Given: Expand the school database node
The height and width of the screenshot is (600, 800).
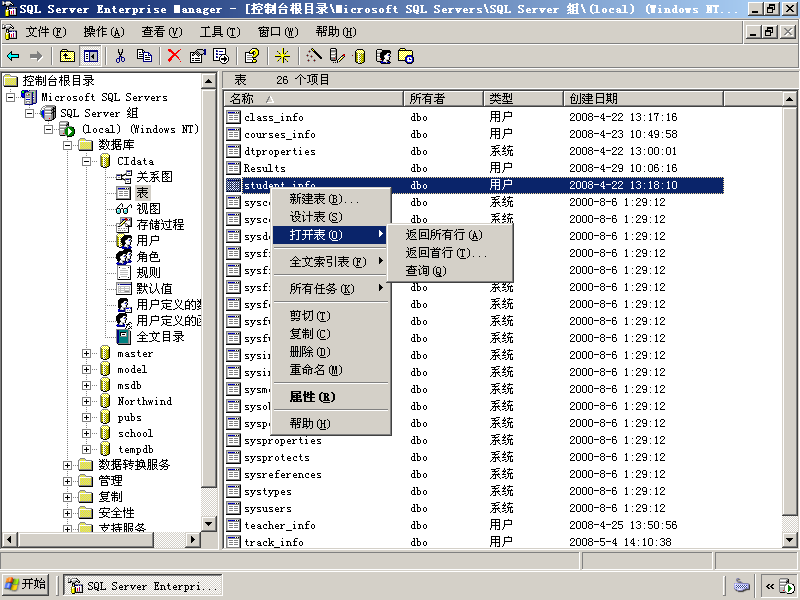Looking at the screenshot, I should tap(87, 433).
